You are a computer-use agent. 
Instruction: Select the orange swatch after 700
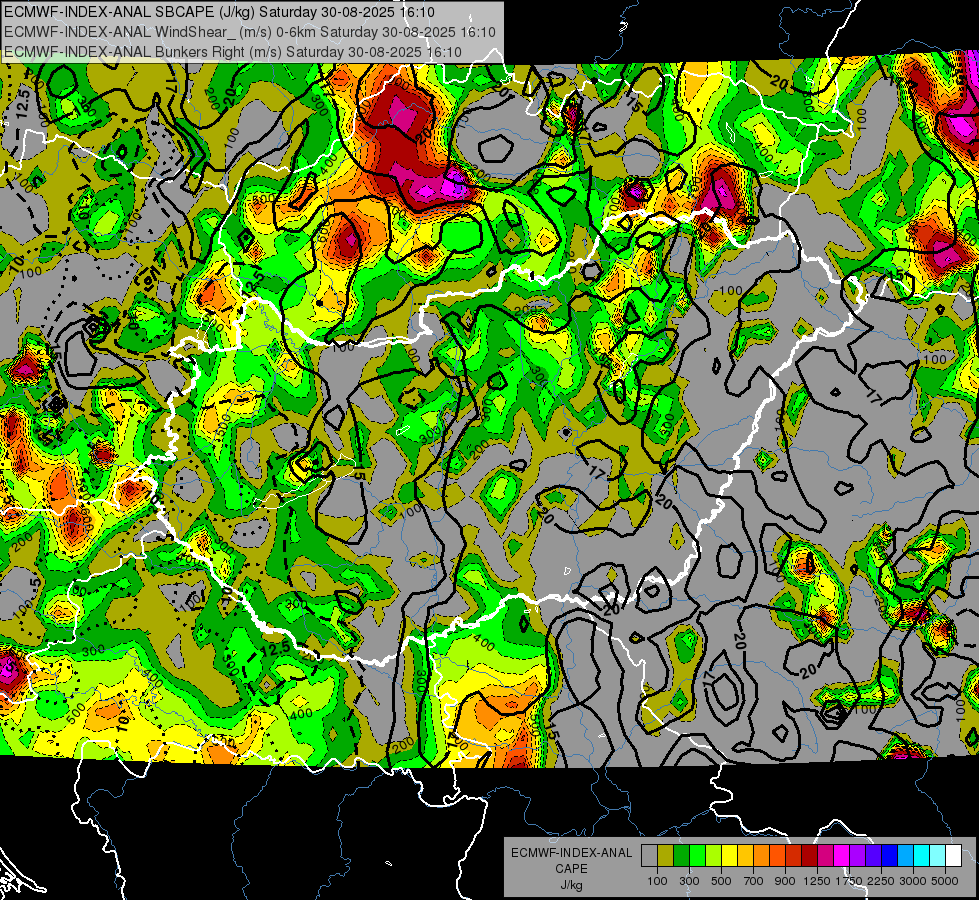tap(761, 855)
